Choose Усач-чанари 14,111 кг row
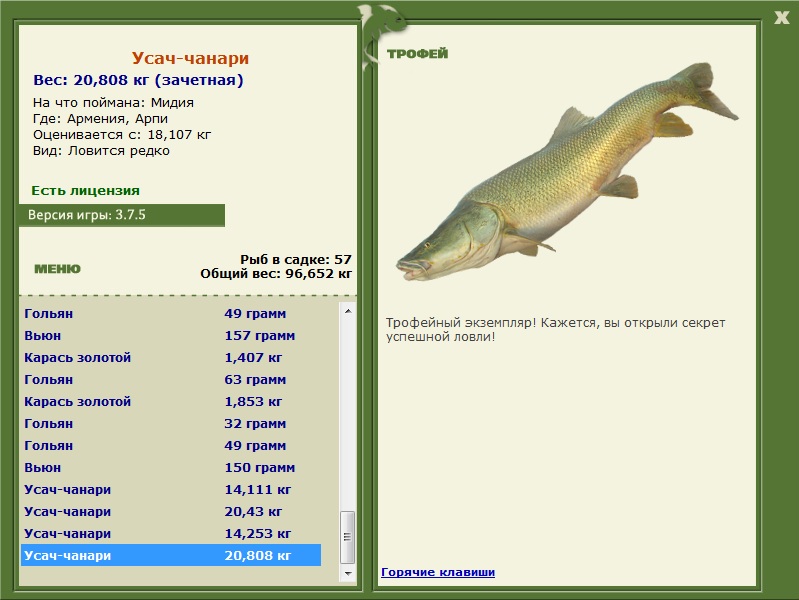799x600 pixels. click(170, 490)
